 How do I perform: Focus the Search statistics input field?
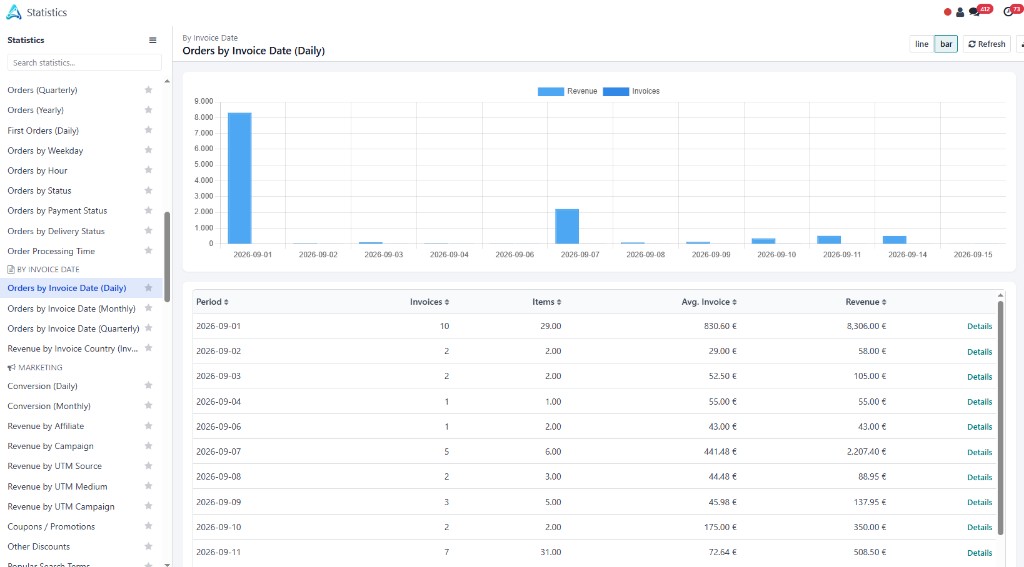point(84,63)
